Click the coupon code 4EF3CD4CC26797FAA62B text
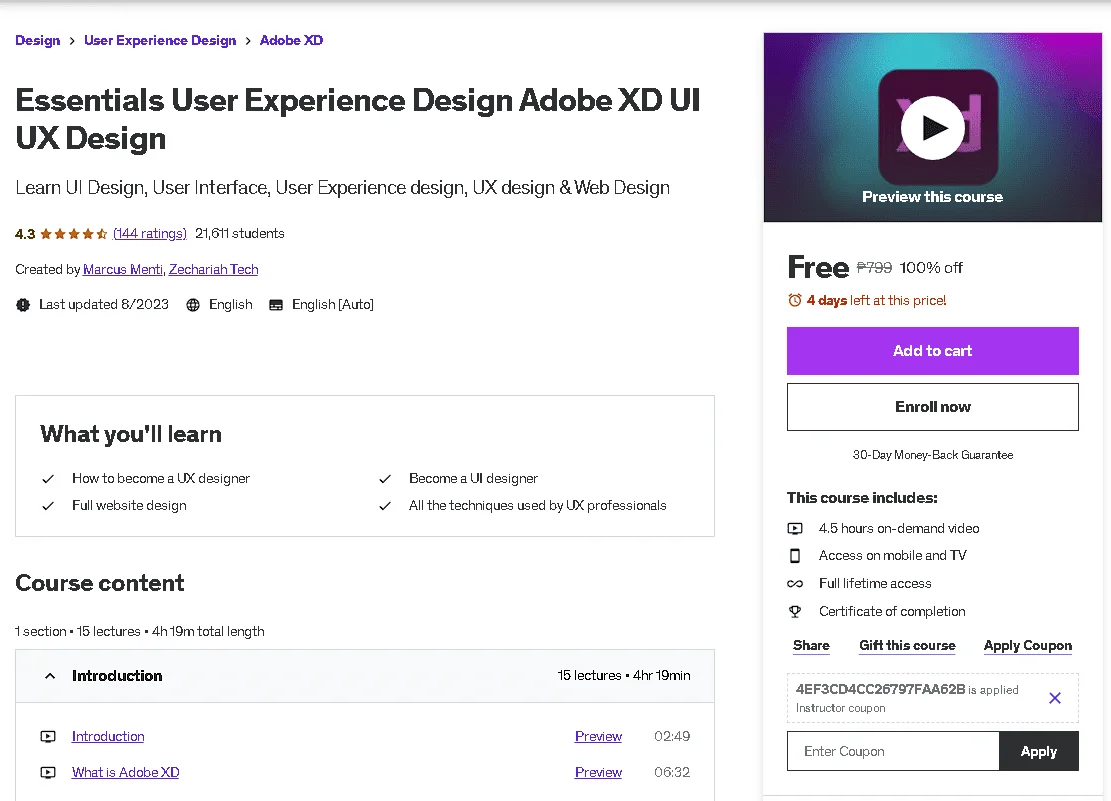 point(880,689)
